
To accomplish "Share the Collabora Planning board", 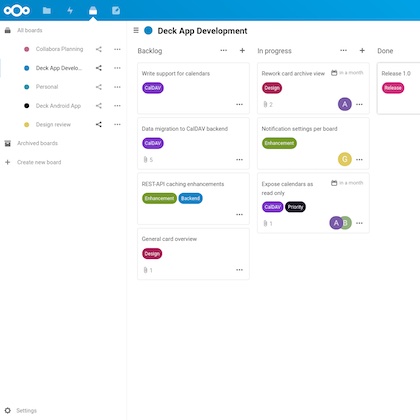I will pyautogui.click(x=99, y=49).
